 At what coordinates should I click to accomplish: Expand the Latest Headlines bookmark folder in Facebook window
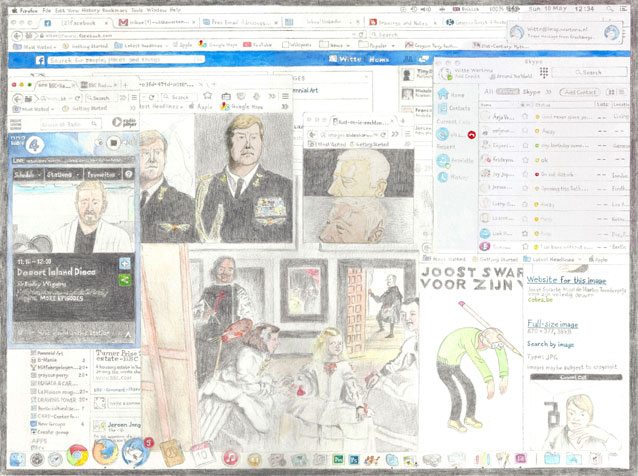click(141, 46)
